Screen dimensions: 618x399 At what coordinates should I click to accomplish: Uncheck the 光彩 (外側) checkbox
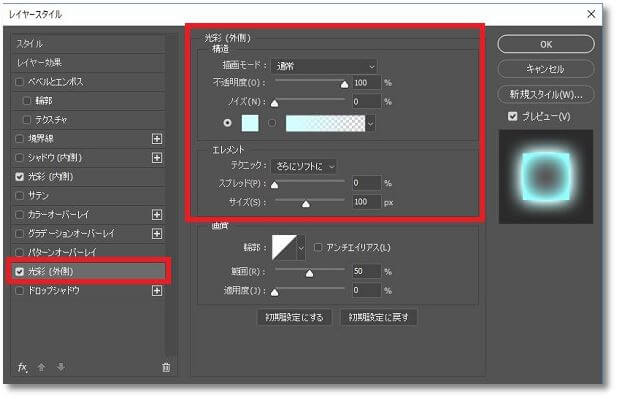(x=19, y=272)
